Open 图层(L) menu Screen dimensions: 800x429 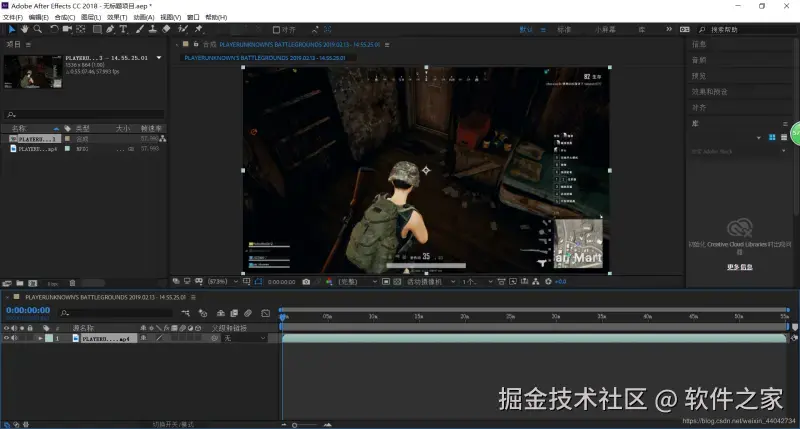(x=91, y=17)
